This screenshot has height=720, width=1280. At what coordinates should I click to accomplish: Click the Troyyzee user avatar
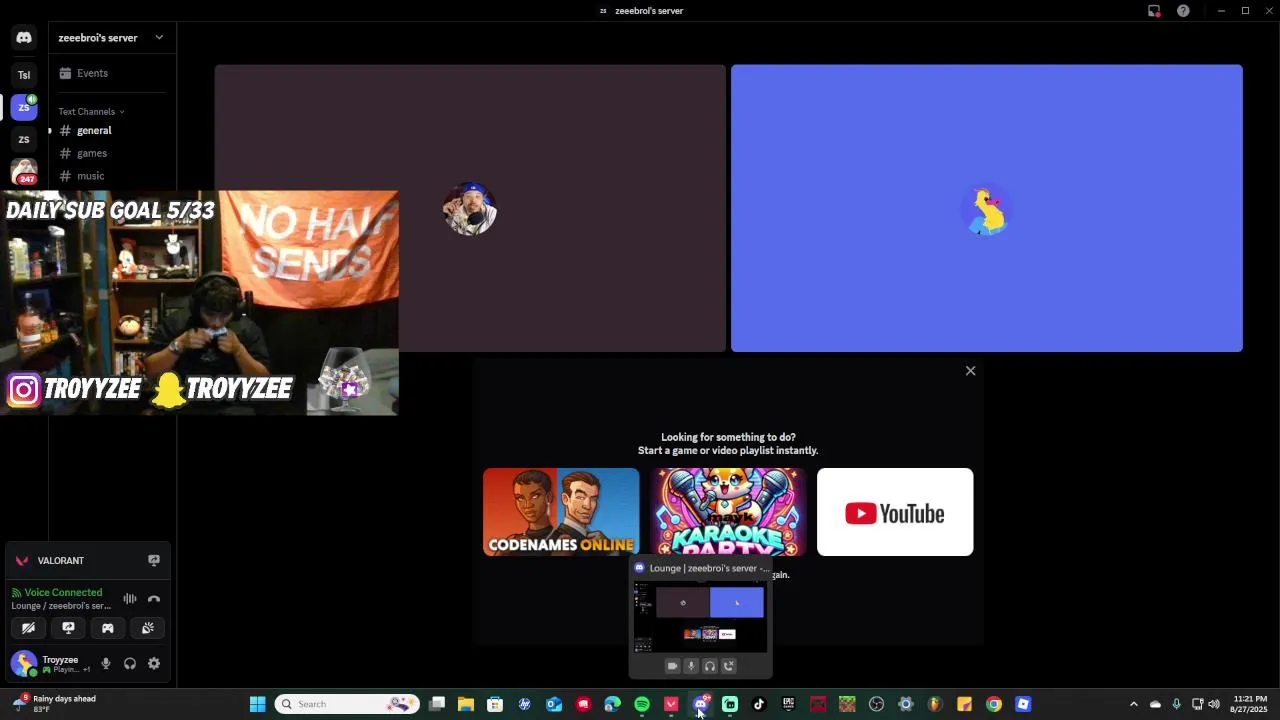coord(24,663)
